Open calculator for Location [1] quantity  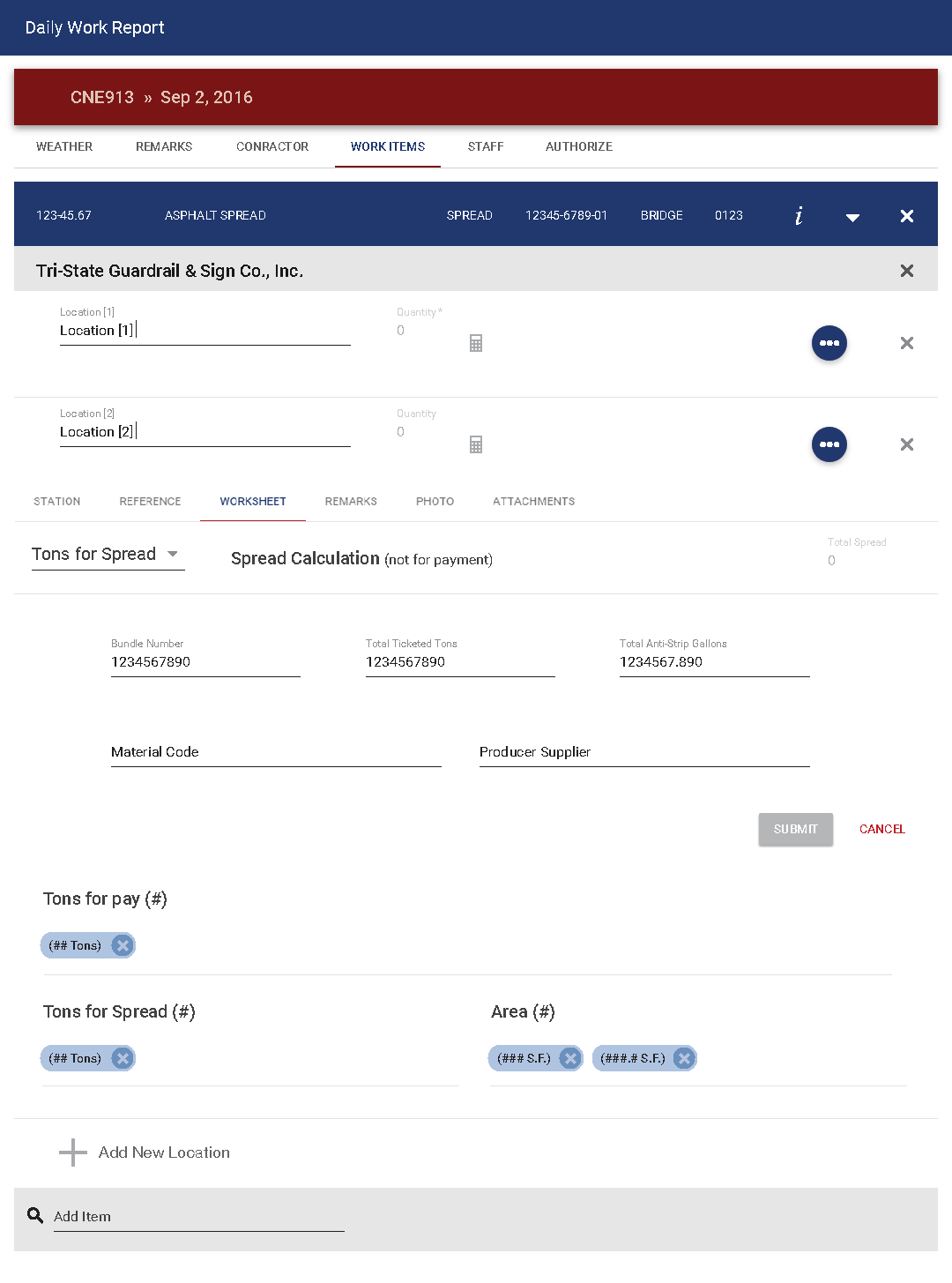click(476, 343)
